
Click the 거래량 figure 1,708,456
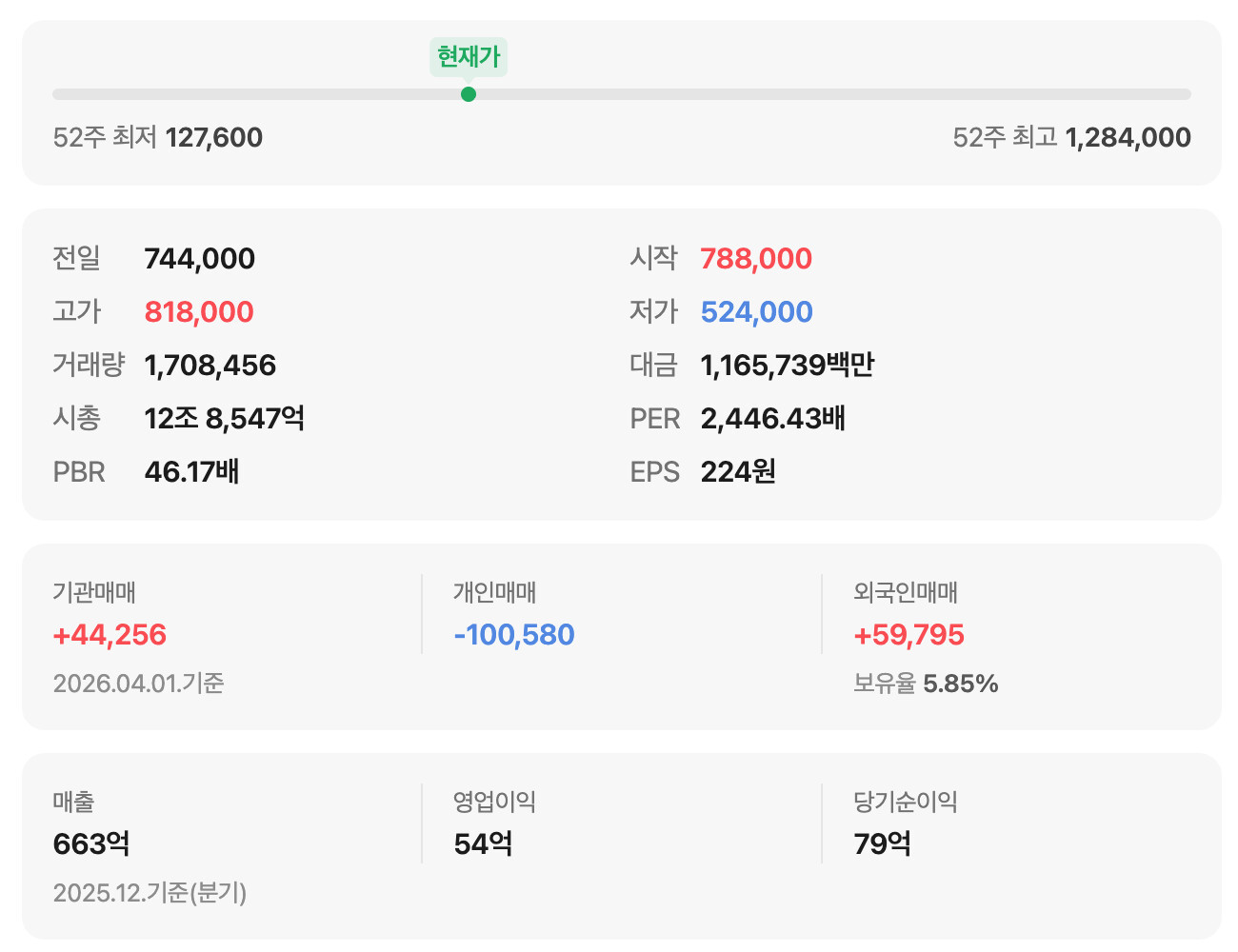click(210, 366)
